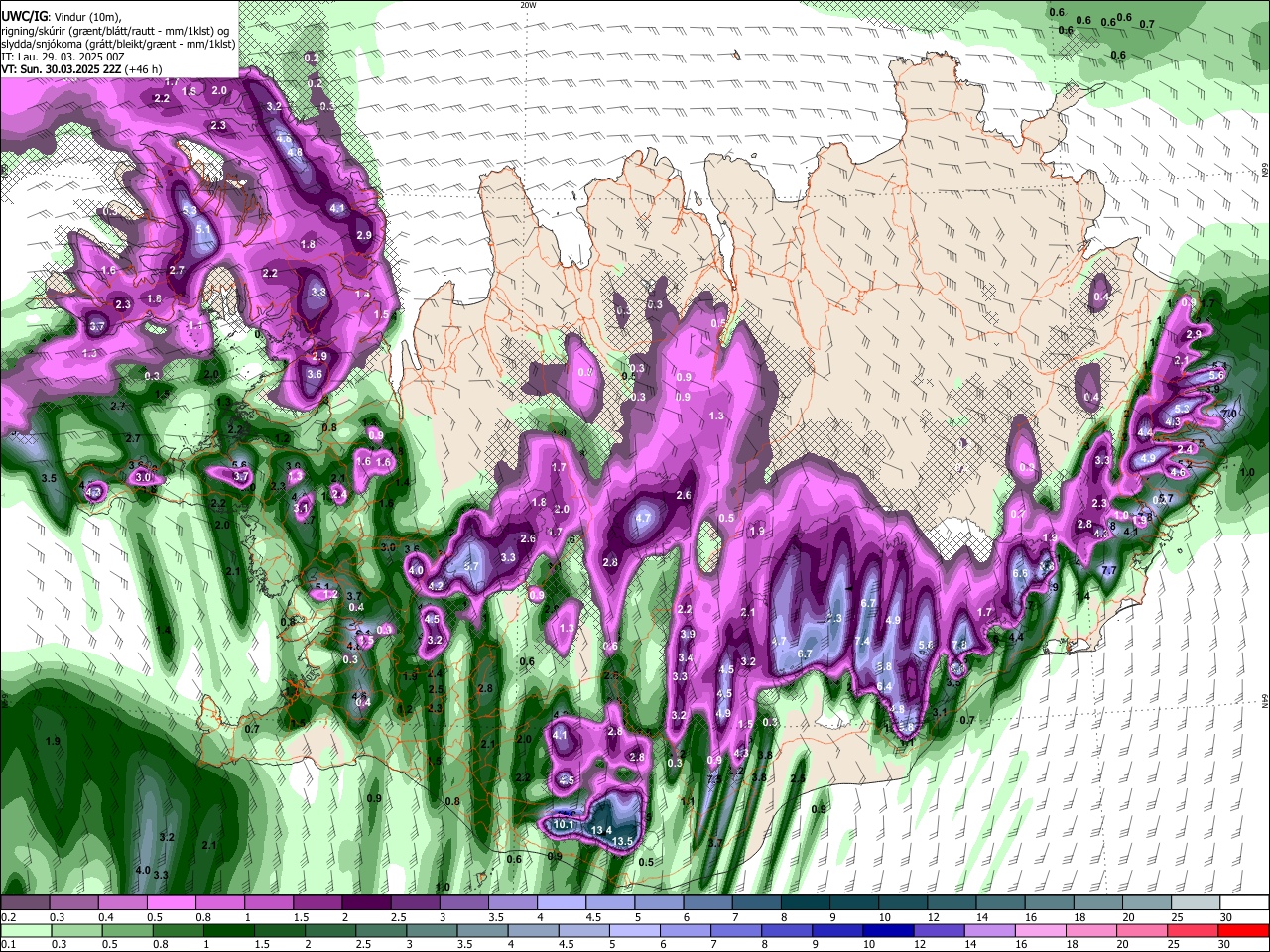Click the 7.4 precipitation value on the map

[862, 642]
